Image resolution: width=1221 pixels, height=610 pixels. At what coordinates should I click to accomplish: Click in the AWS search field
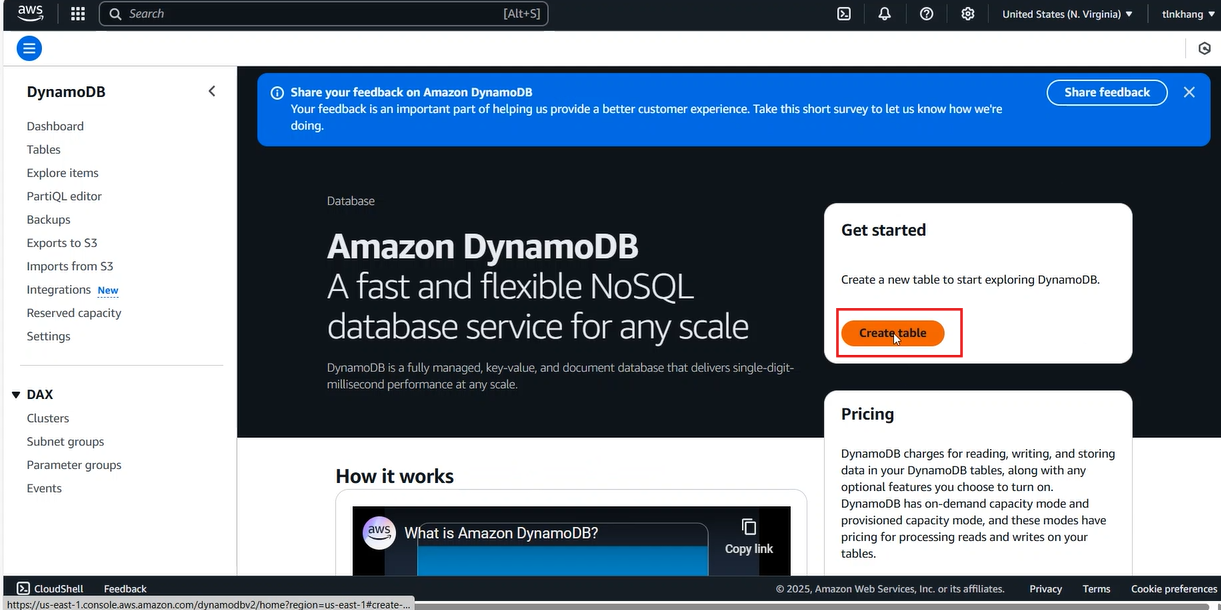pos(323,14)
